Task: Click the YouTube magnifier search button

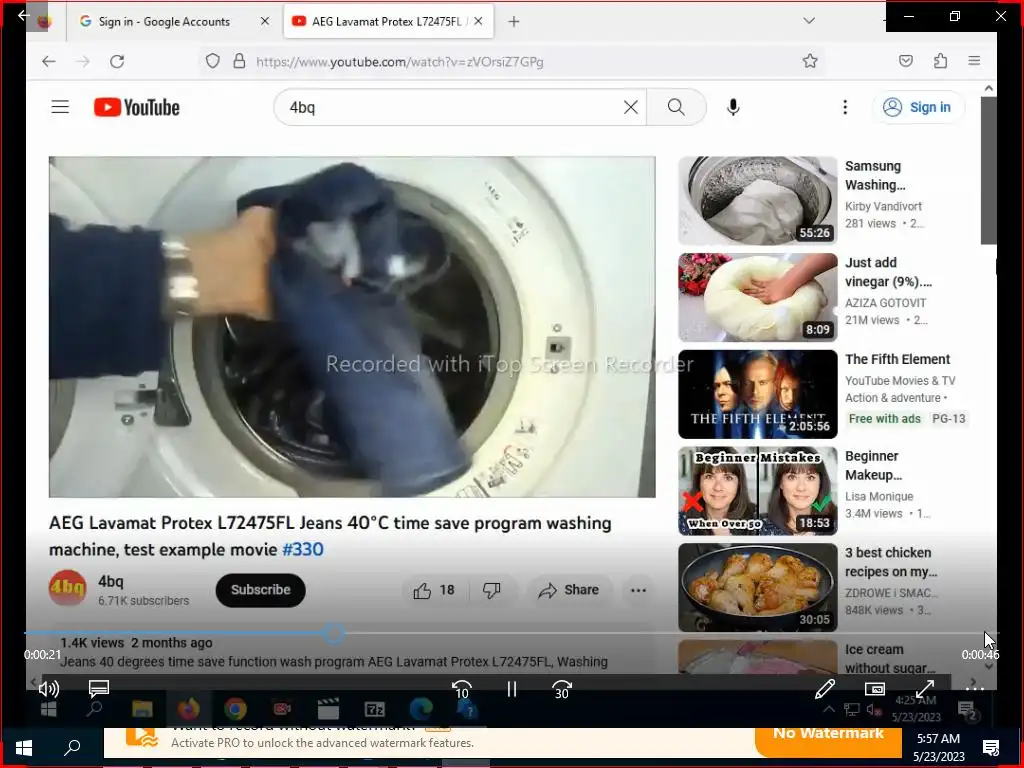Action: point(676,107)
